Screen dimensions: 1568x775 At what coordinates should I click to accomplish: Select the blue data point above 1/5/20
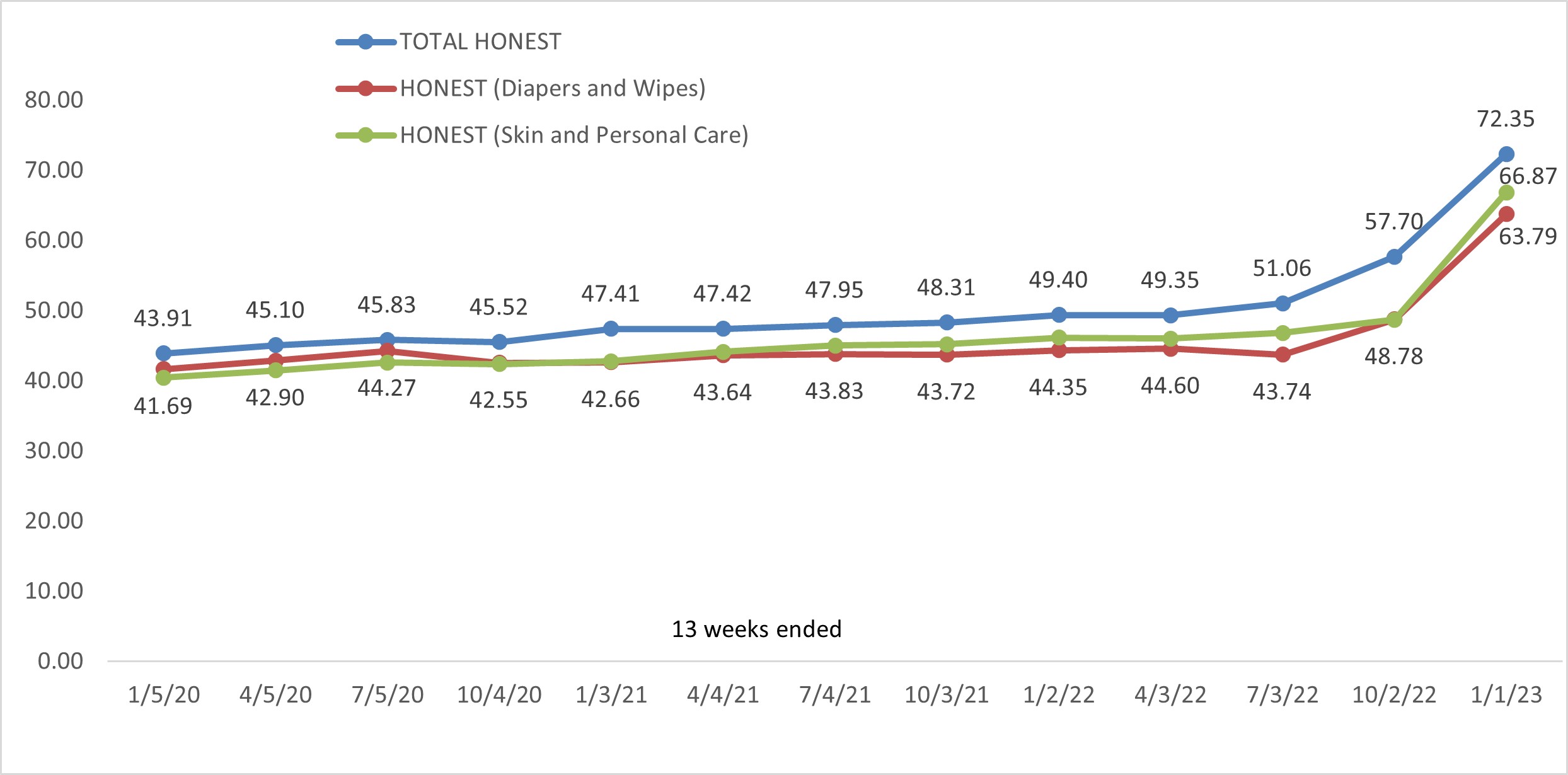[163, 353]
